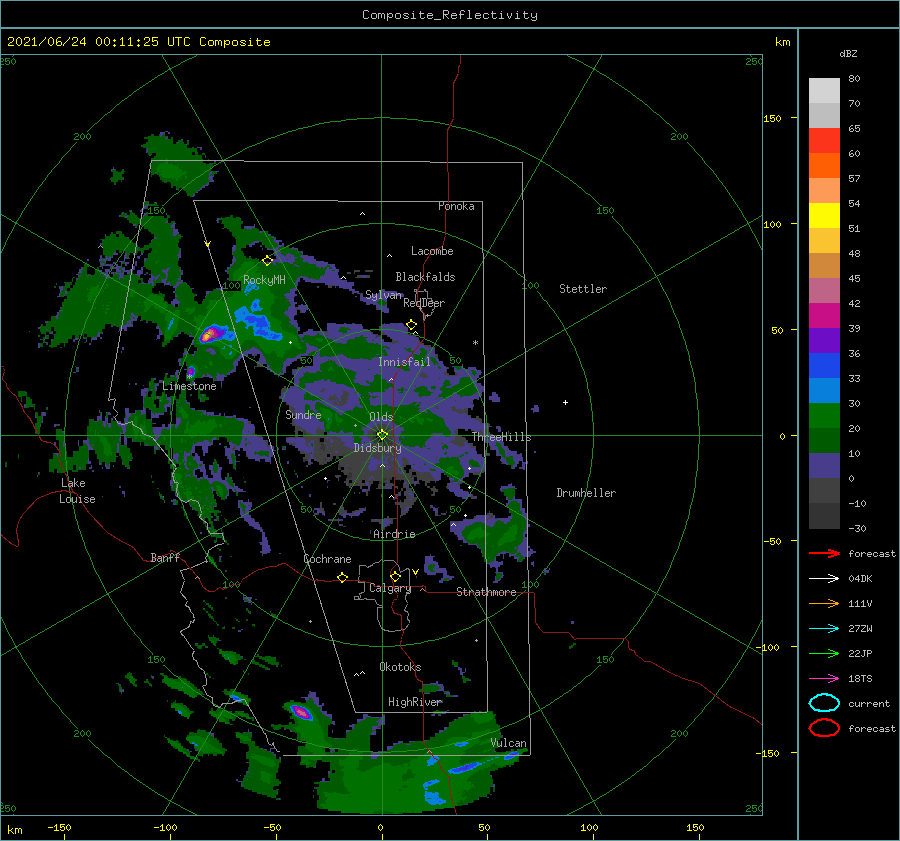This screenshot has width=900, height=841.
Task: Select the red forecast ellipse legend icon
Action: click(824, 728)
